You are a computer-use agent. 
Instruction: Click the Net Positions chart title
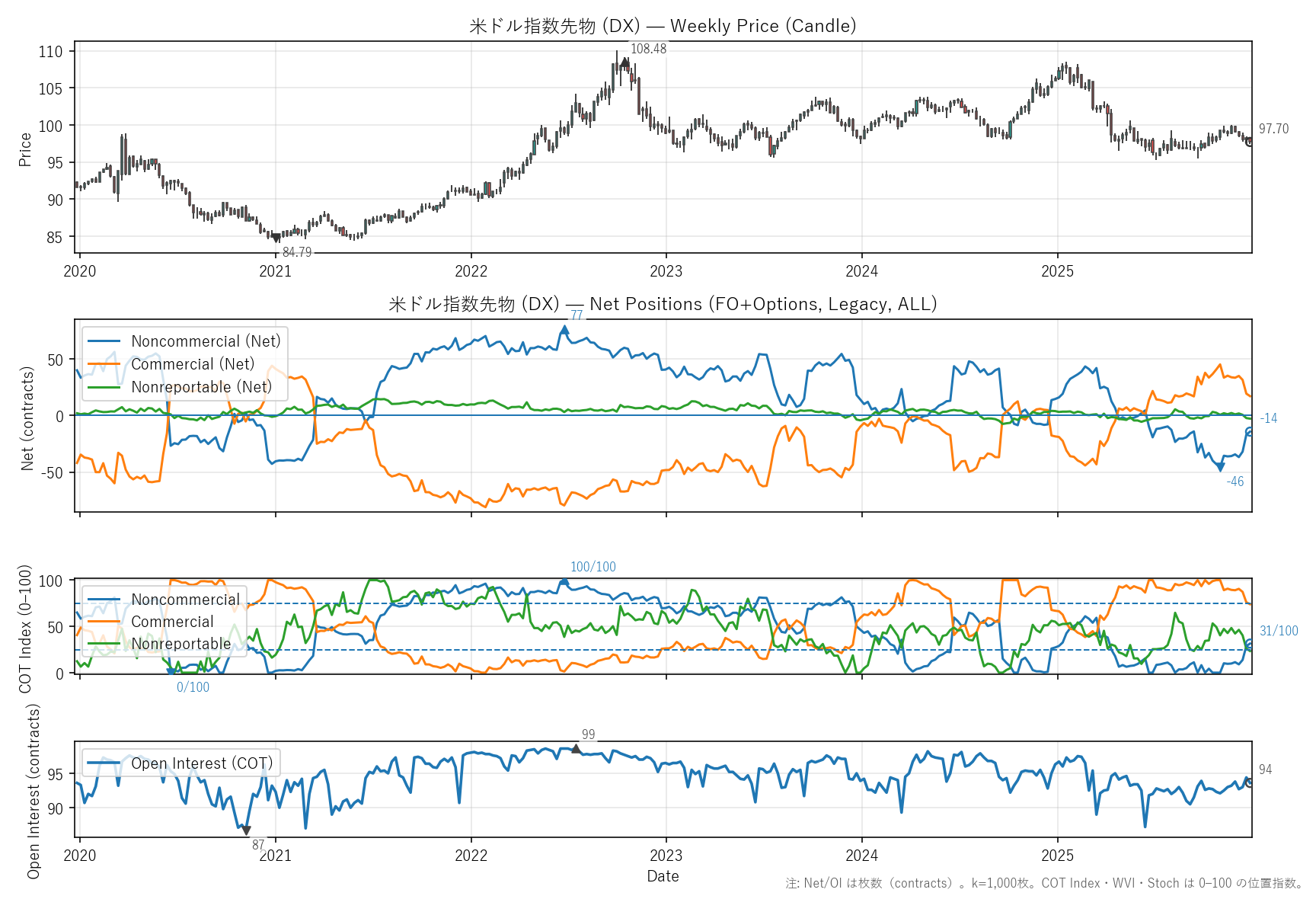click(x=663, y=304)
